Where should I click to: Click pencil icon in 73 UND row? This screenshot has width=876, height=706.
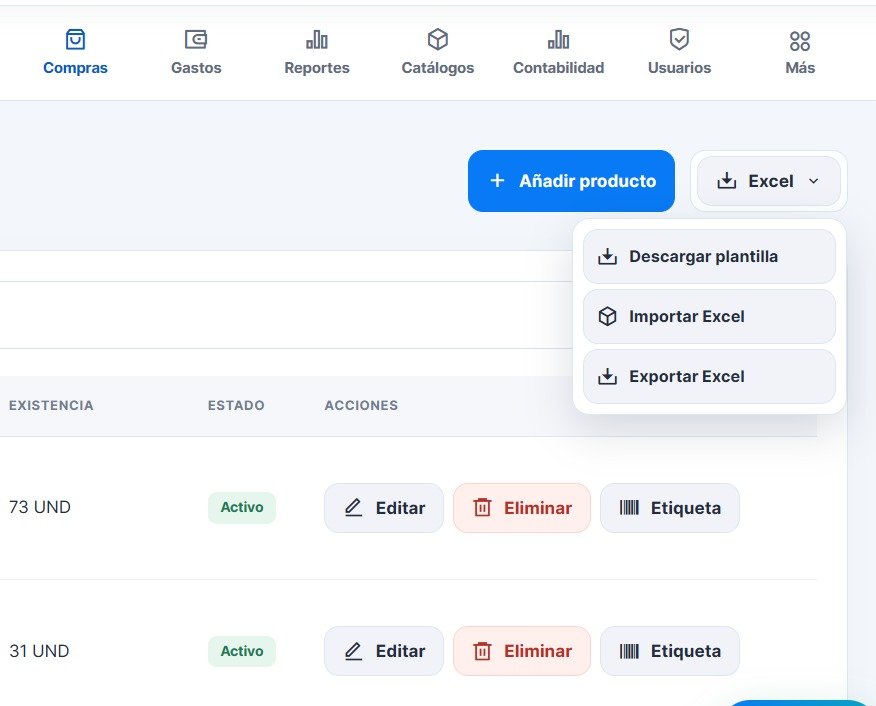353,508
